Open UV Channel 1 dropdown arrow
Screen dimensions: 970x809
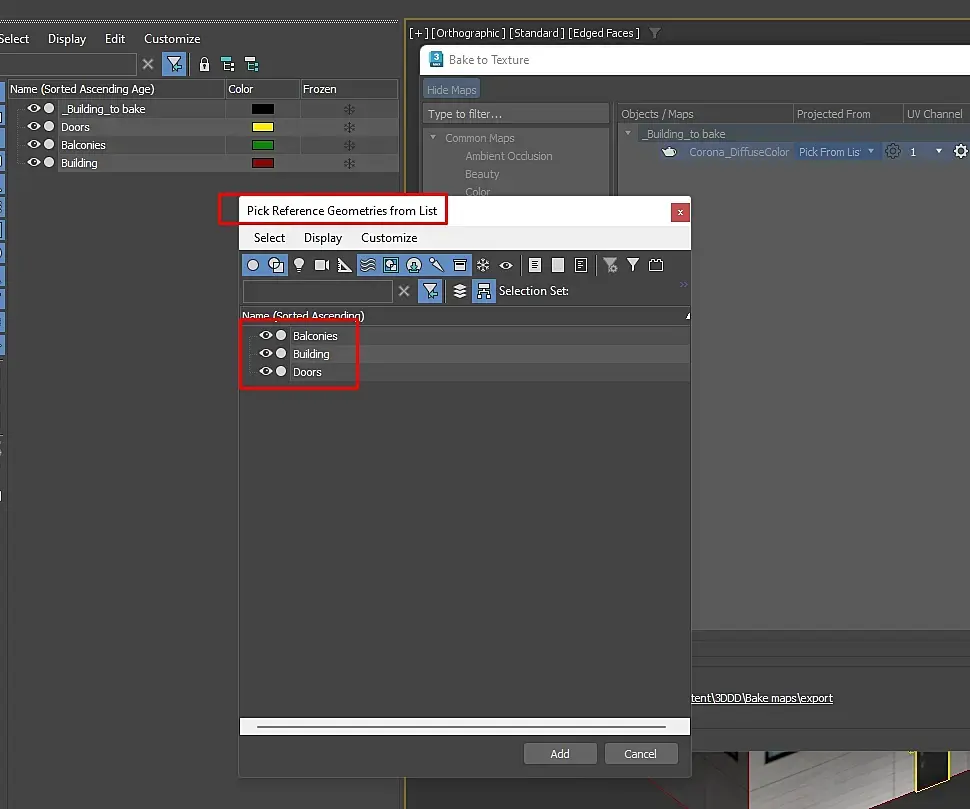(938, 151)
